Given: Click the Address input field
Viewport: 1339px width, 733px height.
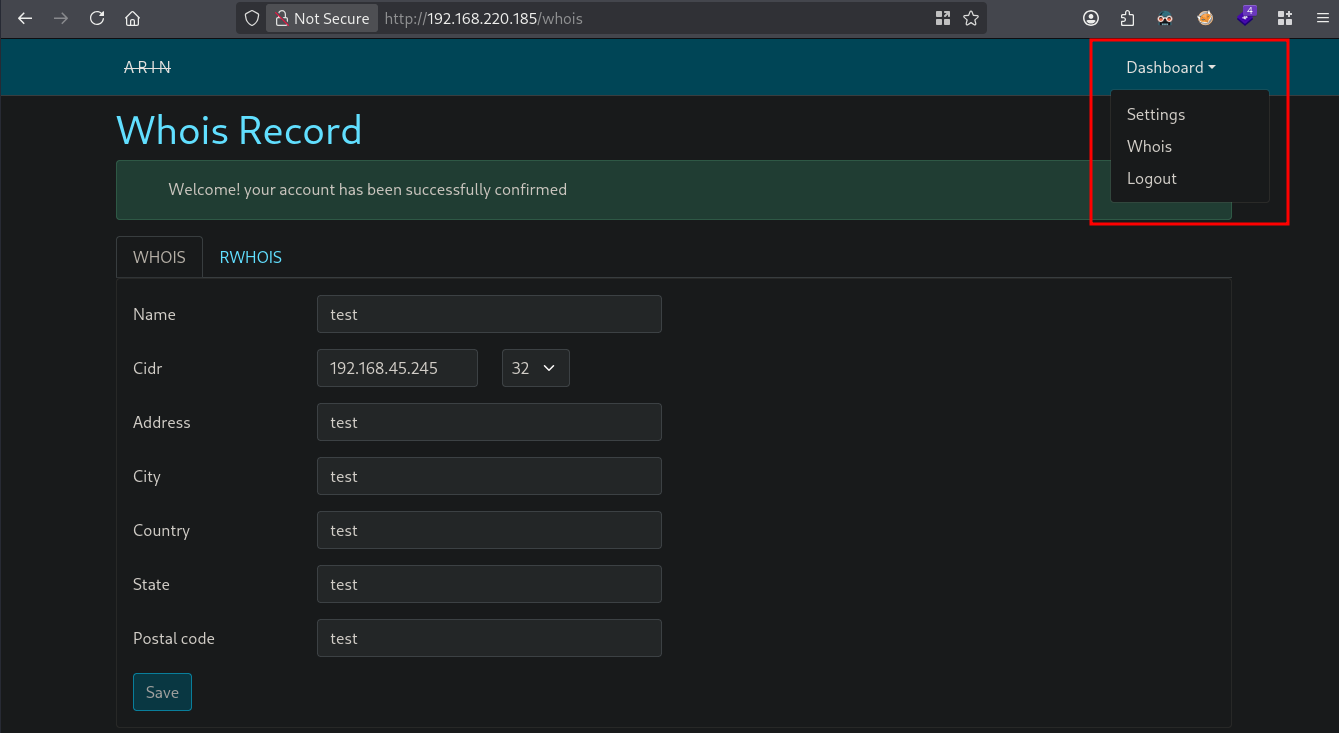Looking at the screenshot, I should (x=489, y=422).
